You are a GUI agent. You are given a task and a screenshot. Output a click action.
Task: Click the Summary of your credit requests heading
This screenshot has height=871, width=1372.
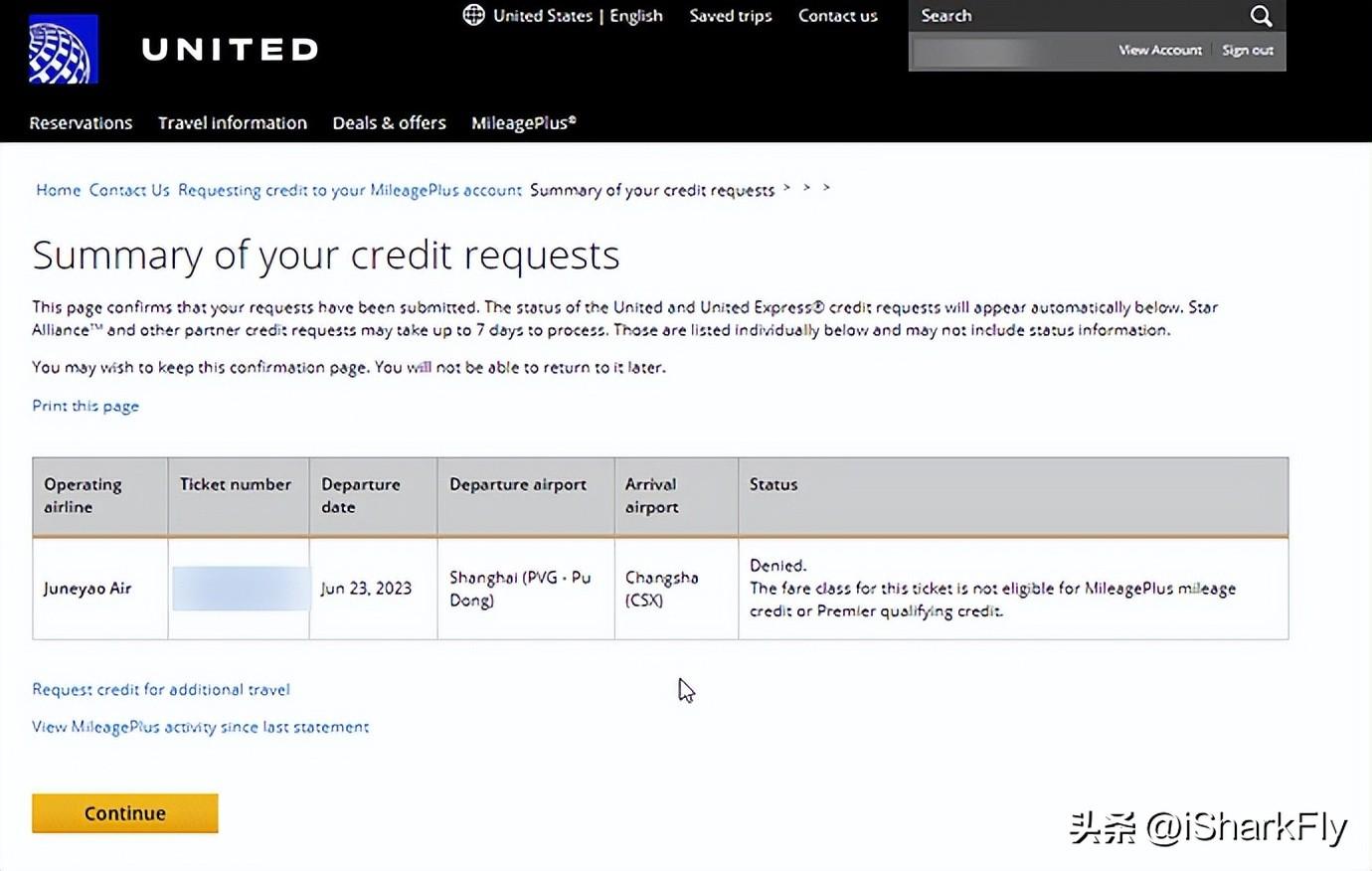pos(326,256)
